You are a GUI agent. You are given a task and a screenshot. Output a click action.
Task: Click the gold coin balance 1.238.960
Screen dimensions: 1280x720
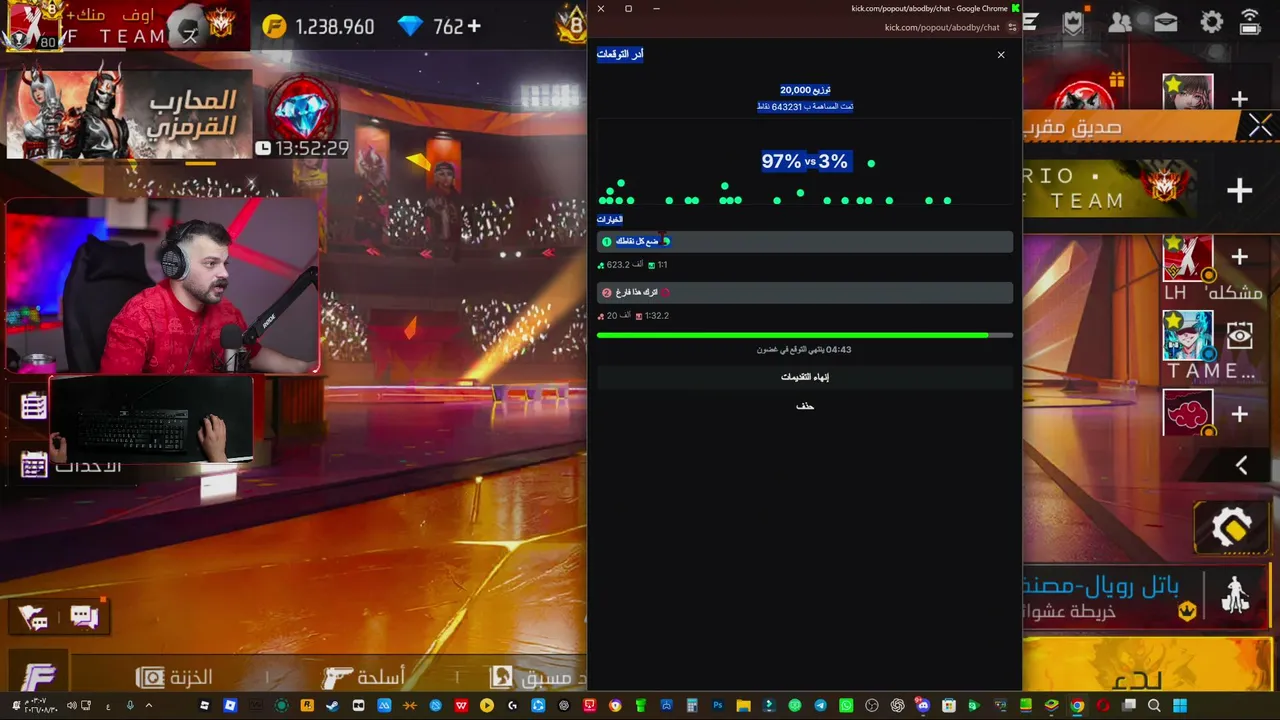[319, 27]
